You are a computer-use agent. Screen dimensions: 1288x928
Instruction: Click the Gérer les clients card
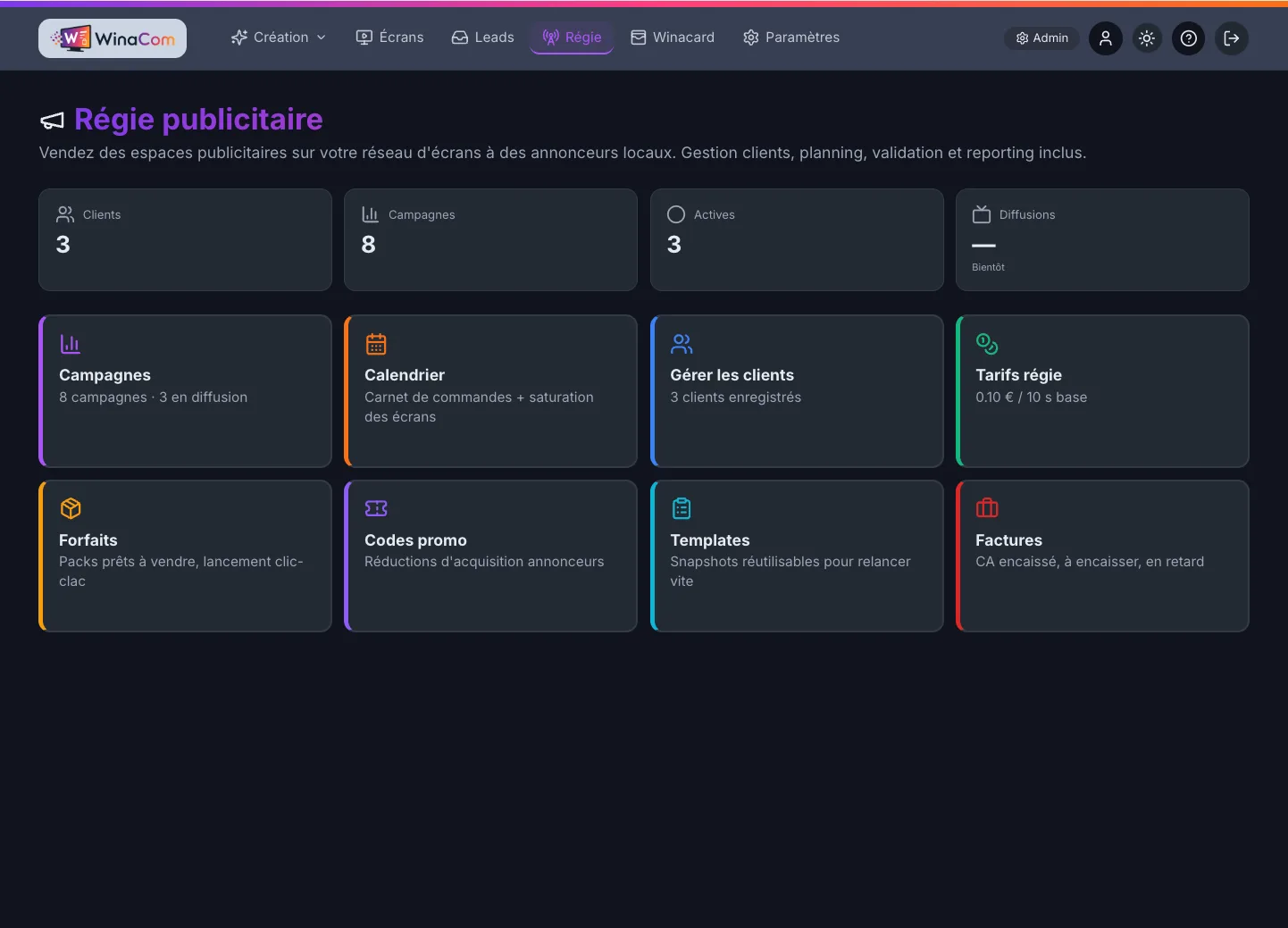coord(797,390)
